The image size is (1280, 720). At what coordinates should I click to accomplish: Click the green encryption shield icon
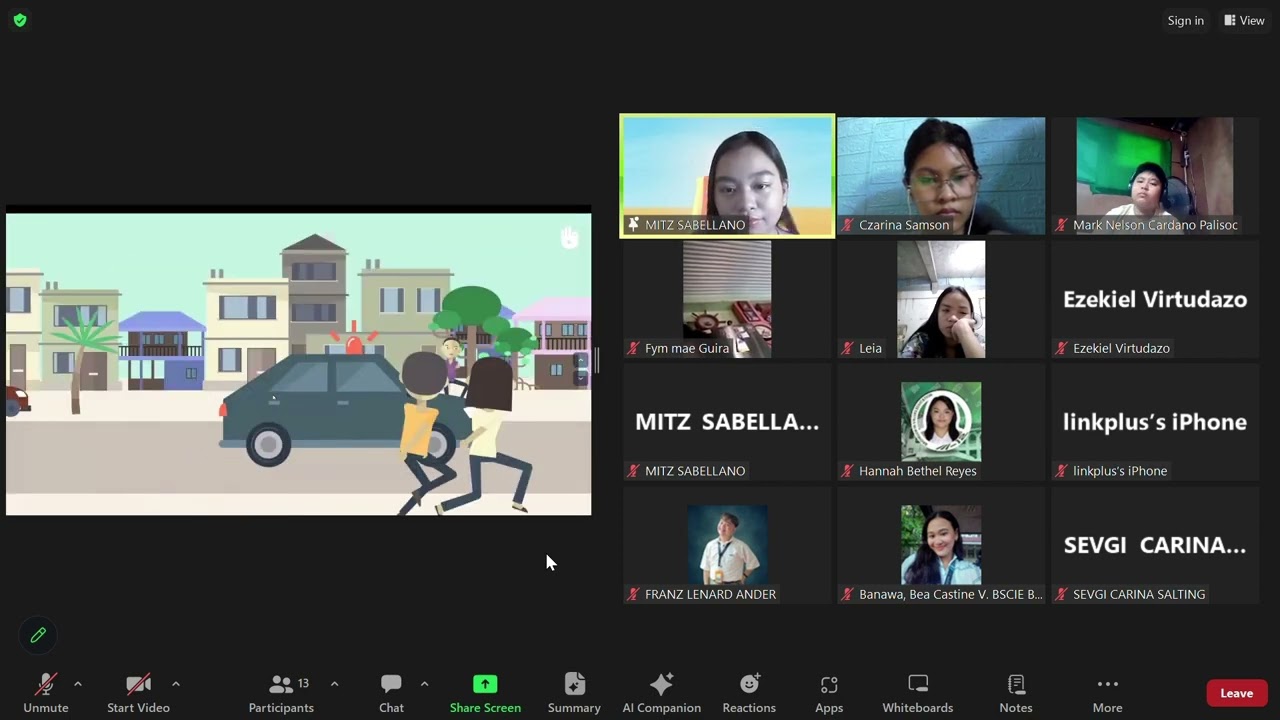tap(20, 20)
